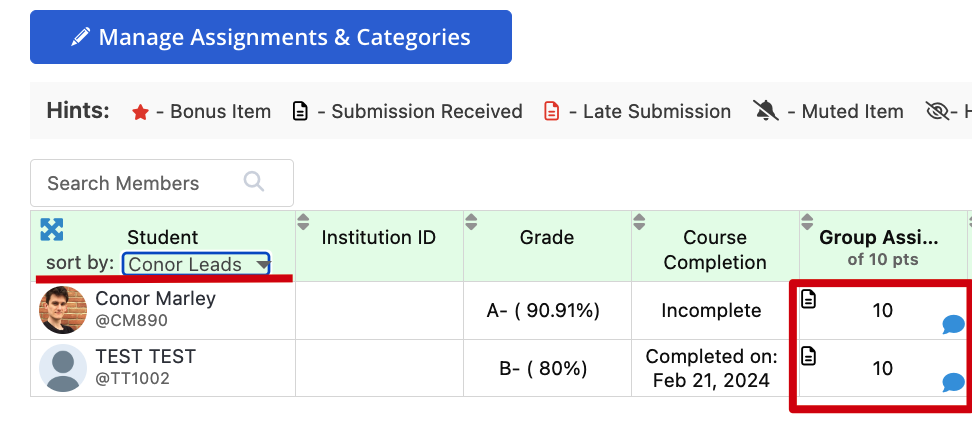Screen dimensions: 972x428
Task: Focus the Search Members field
Action: click(x=162, y=183)
